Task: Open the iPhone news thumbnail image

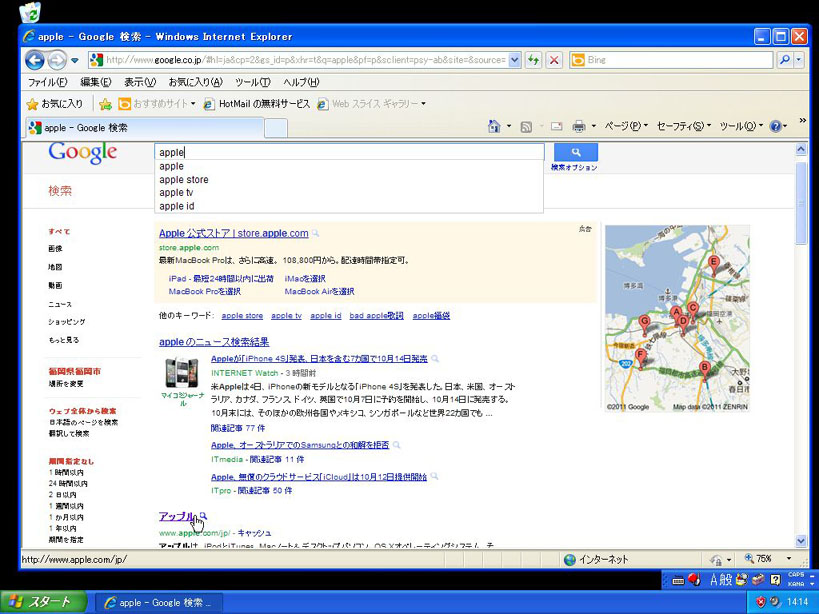Action: [x=182, y=372]
